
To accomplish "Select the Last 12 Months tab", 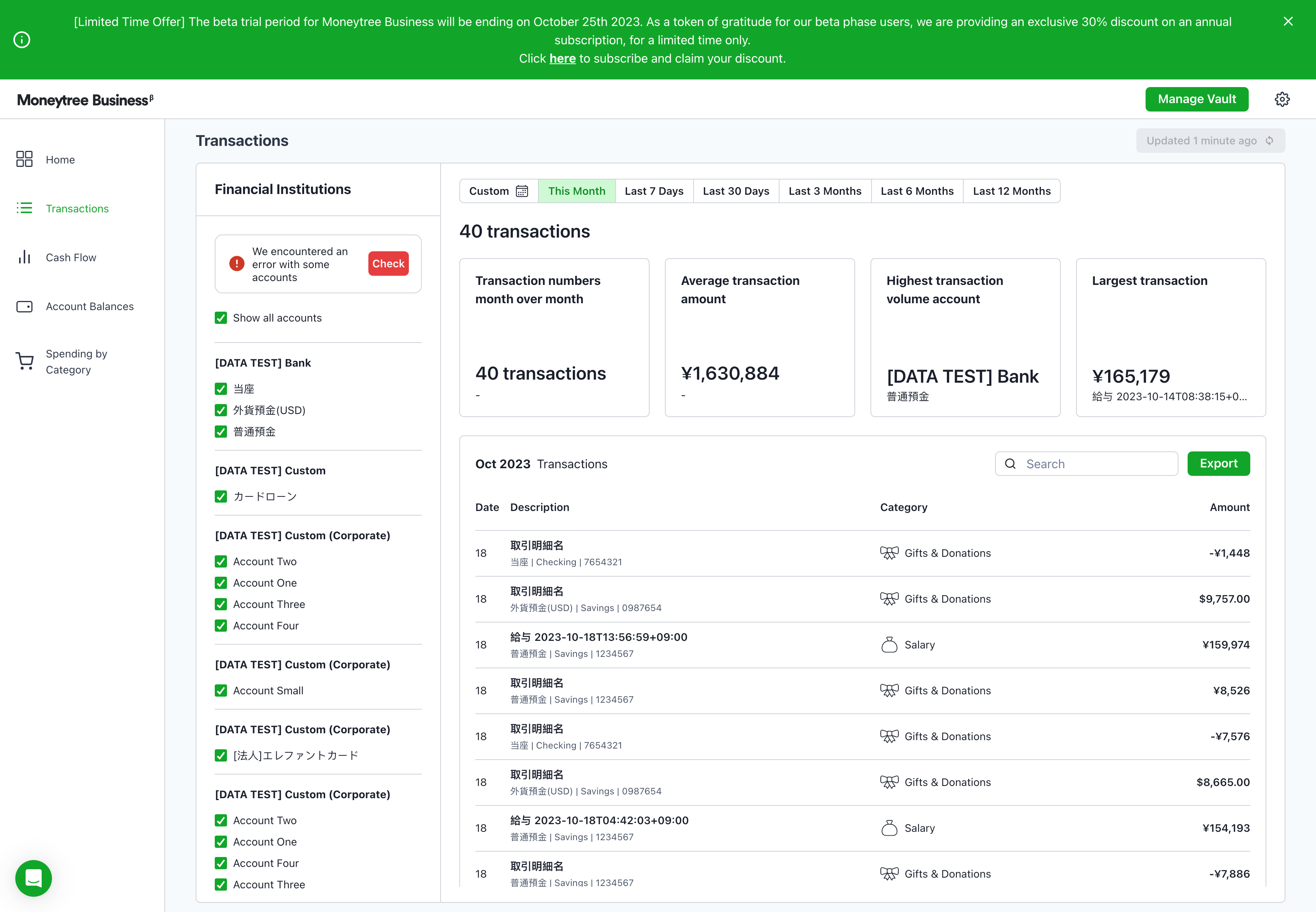I will [1011, 191].
